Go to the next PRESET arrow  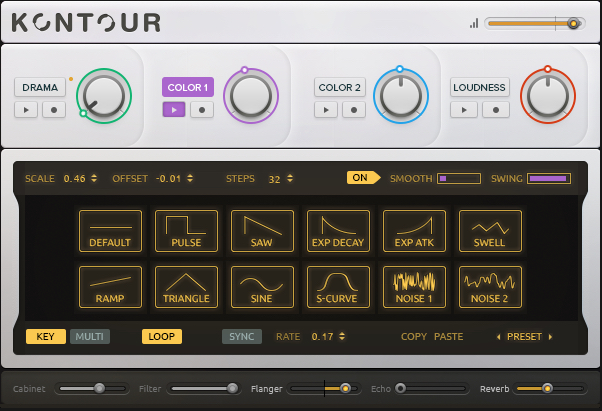click(x=551, y=337)
